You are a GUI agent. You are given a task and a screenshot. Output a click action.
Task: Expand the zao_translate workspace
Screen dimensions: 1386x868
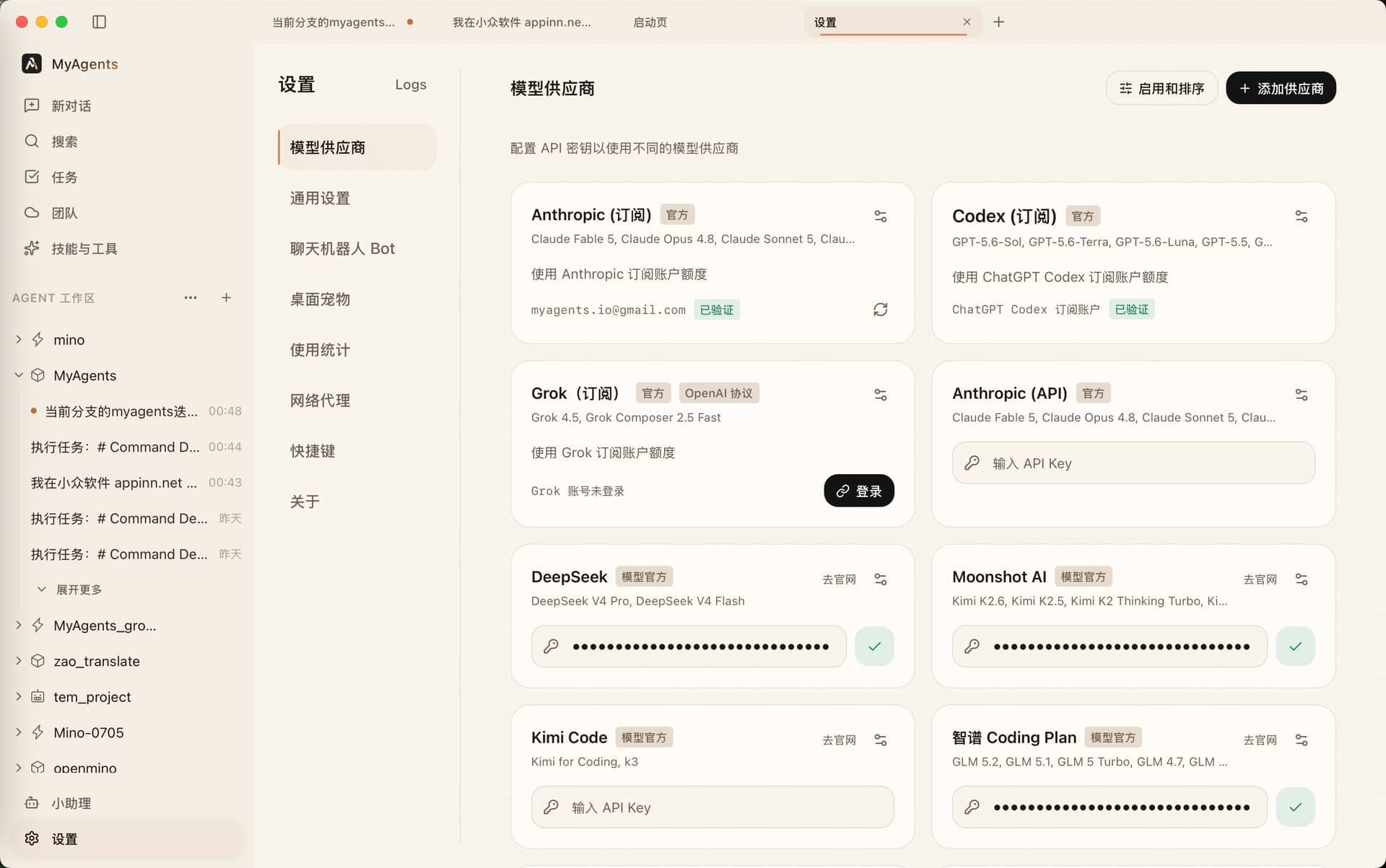(x=19, y=661)
